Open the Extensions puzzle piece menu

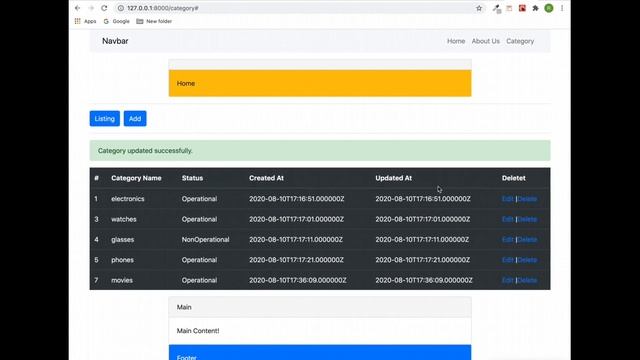pos(536,8)
